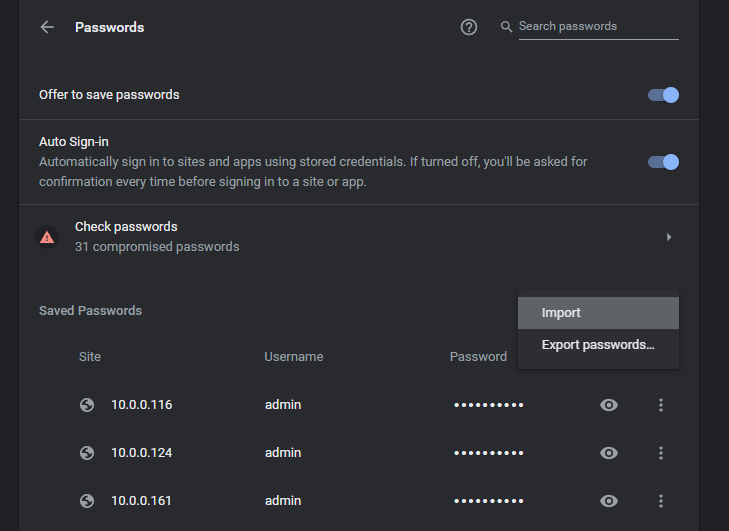Show password for 10.0.0.116

(x=609, y=405)
